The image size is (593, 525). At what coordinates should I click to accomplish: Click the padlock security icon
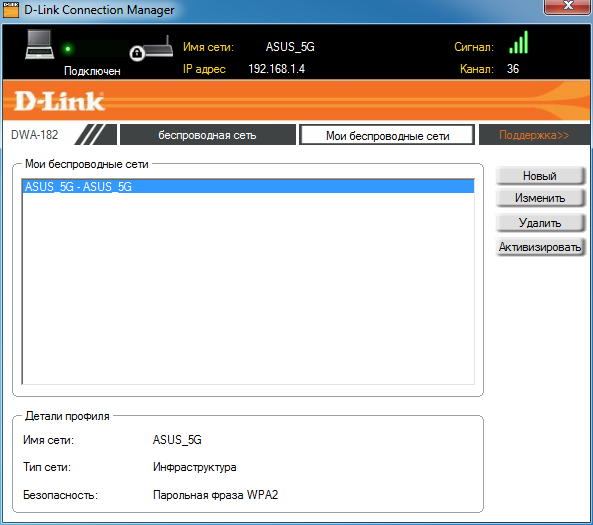[x=137, y=53]
